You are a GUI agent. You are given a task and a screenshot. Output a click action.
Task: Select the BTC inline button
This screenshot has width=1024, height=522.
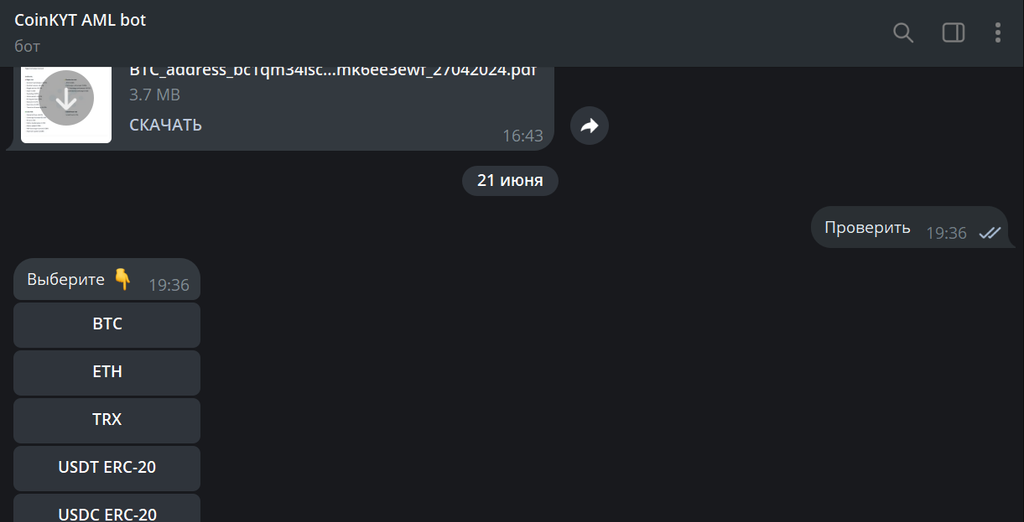107,325
